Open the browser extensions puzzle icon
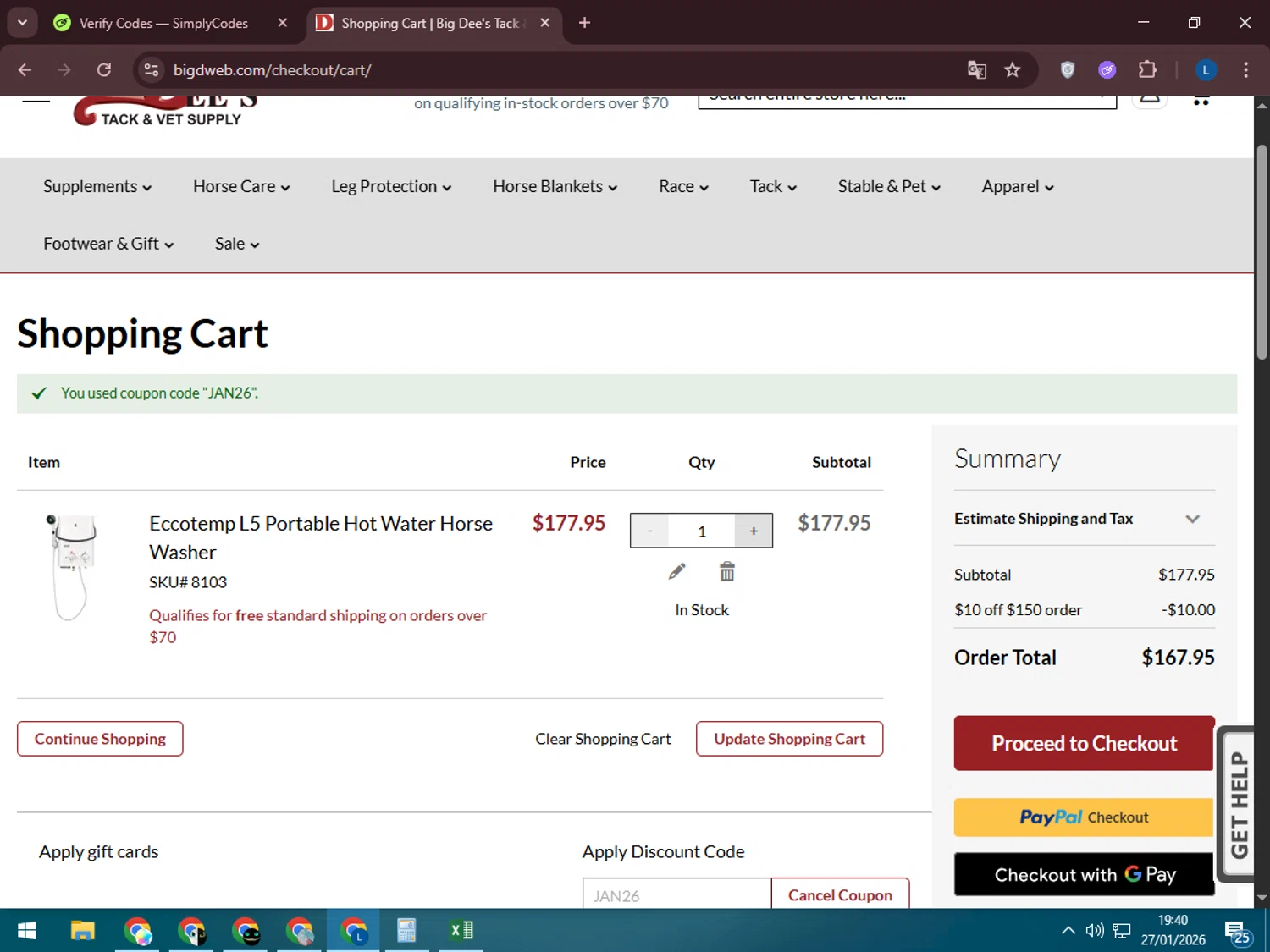This screenshot has height=952, width=1270. [1147, 70]
